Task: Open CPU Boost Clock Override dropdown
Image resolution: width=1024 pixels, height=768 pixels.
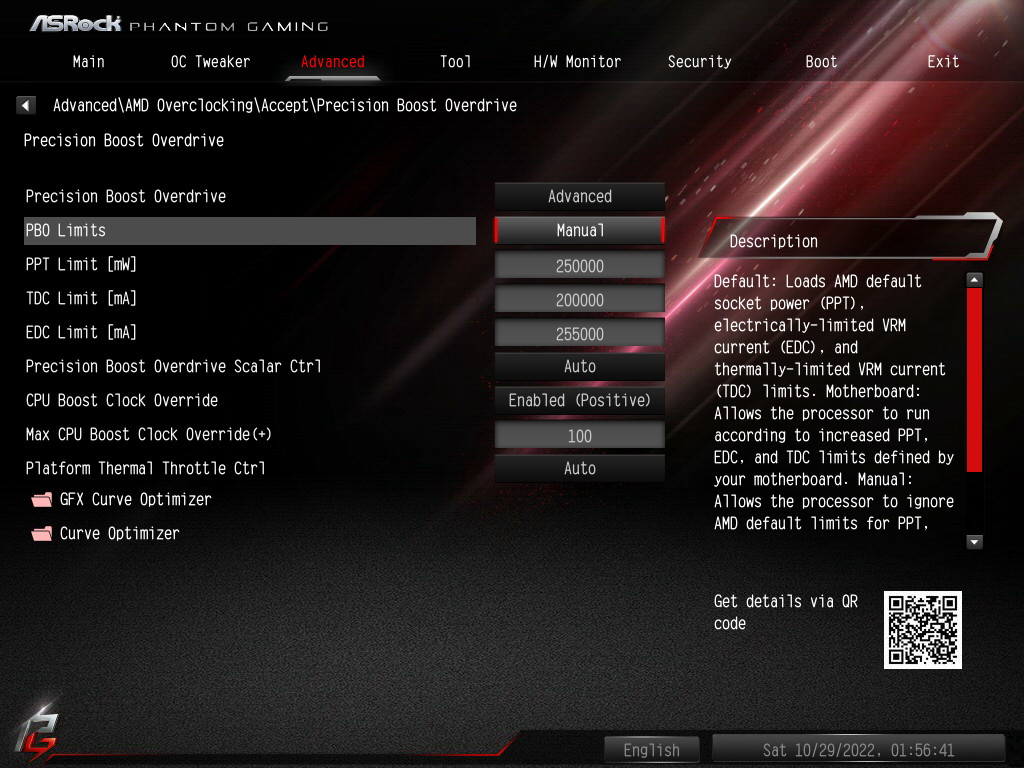Action: [x=580, y=400]
